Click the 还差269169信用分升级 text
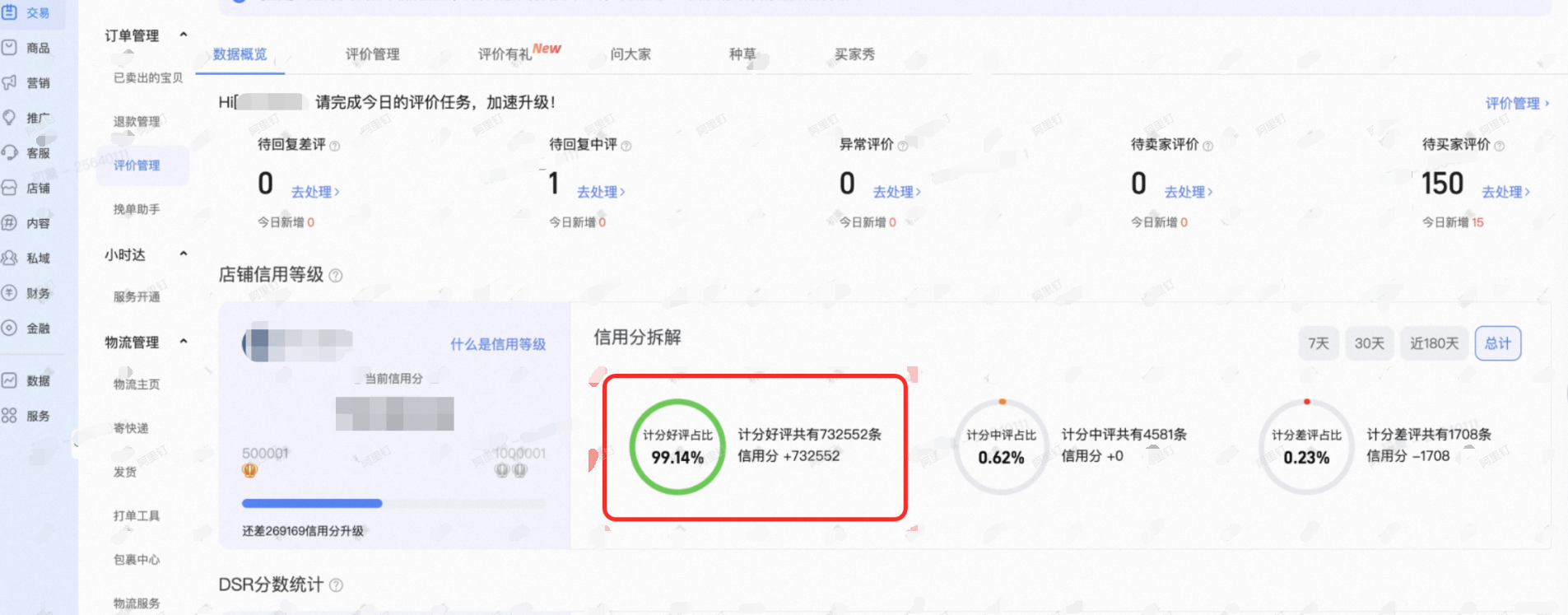Screen dimensions: 1568x615 tap(303, 531)
